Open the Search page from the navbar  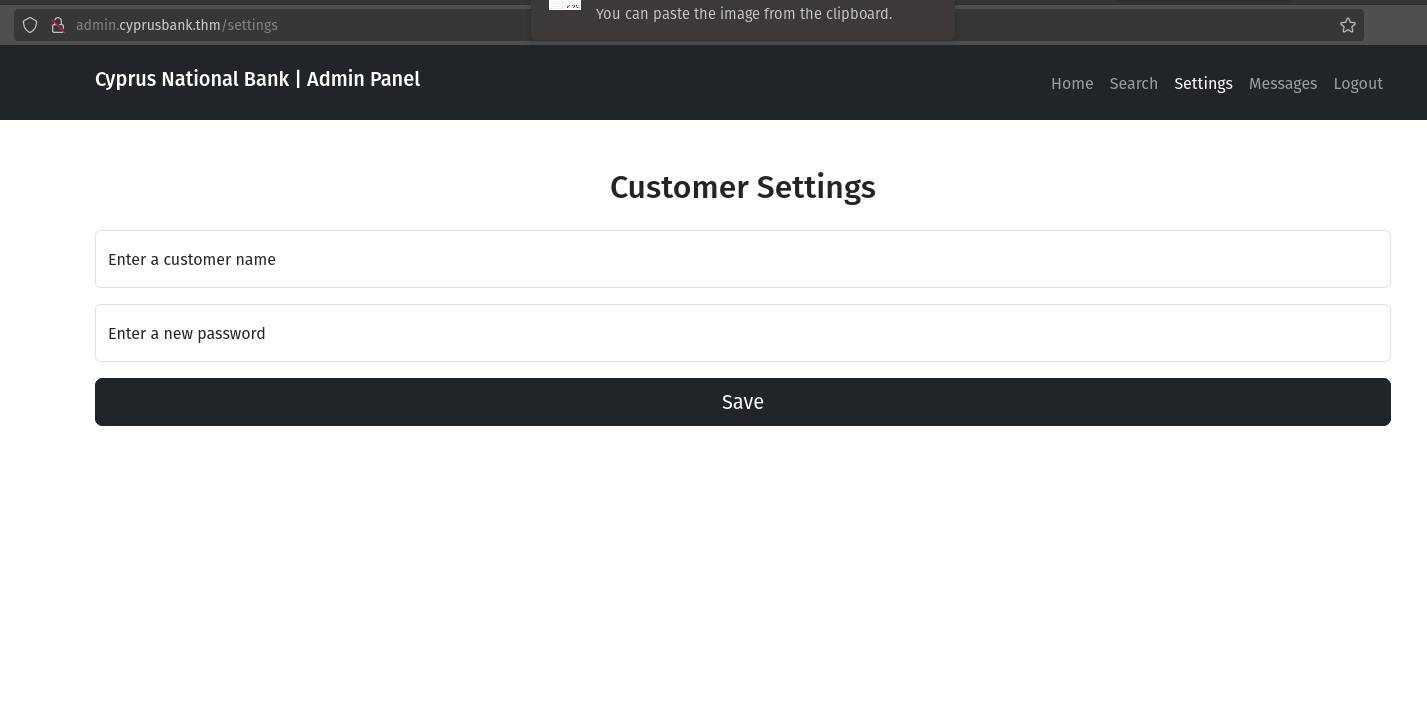pyautogui.click(x=1133, y=84)
